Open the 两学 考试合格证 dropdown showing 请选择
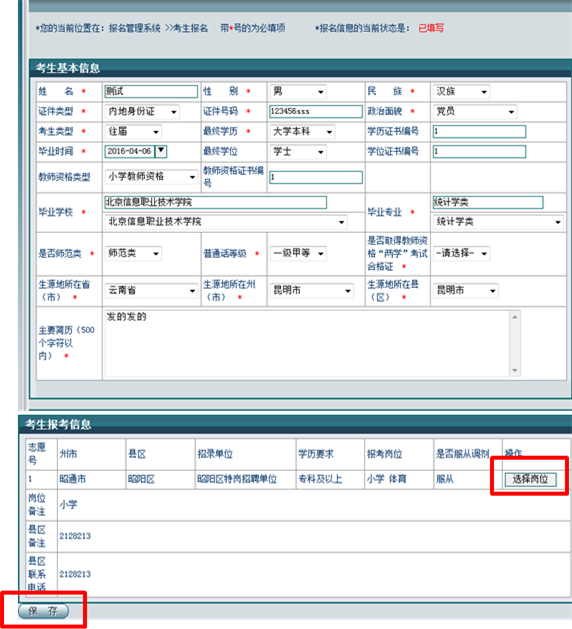Viewport: 572px width, 629px height. 461,254
